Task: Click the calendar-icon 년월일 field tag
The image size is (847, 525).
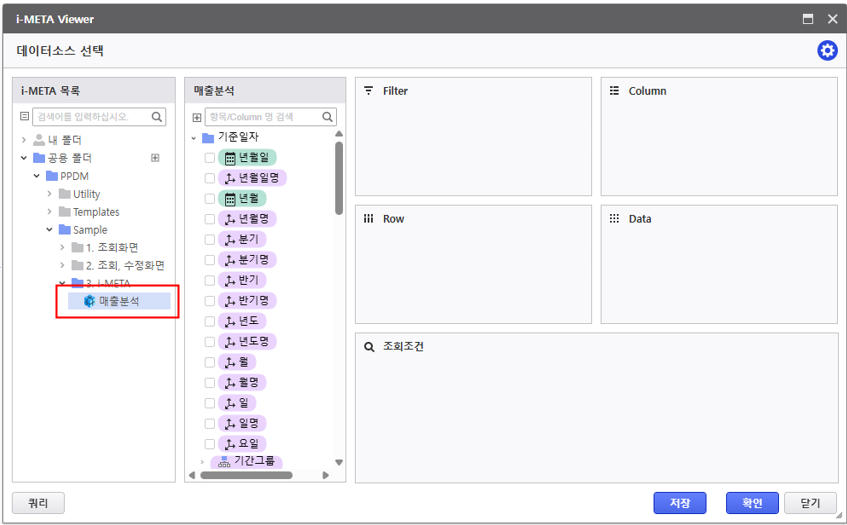Action: 246,158
